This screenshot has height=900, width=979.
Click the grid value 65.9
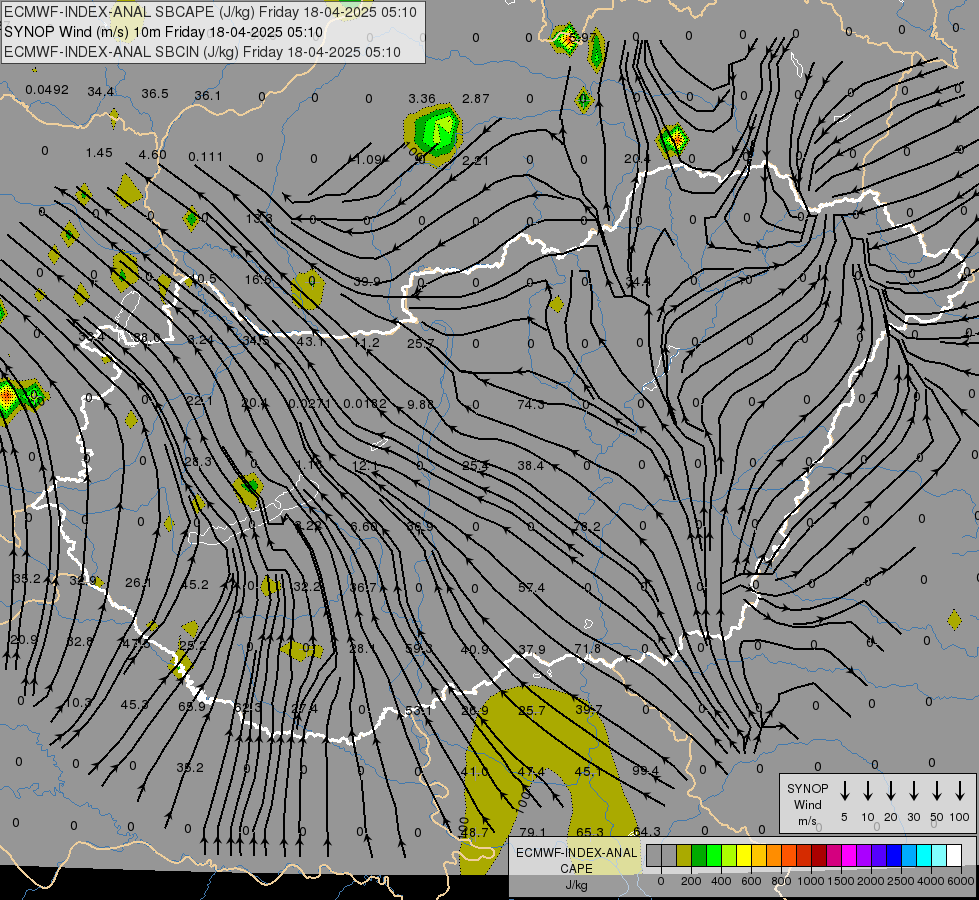[x=192, y=706]
